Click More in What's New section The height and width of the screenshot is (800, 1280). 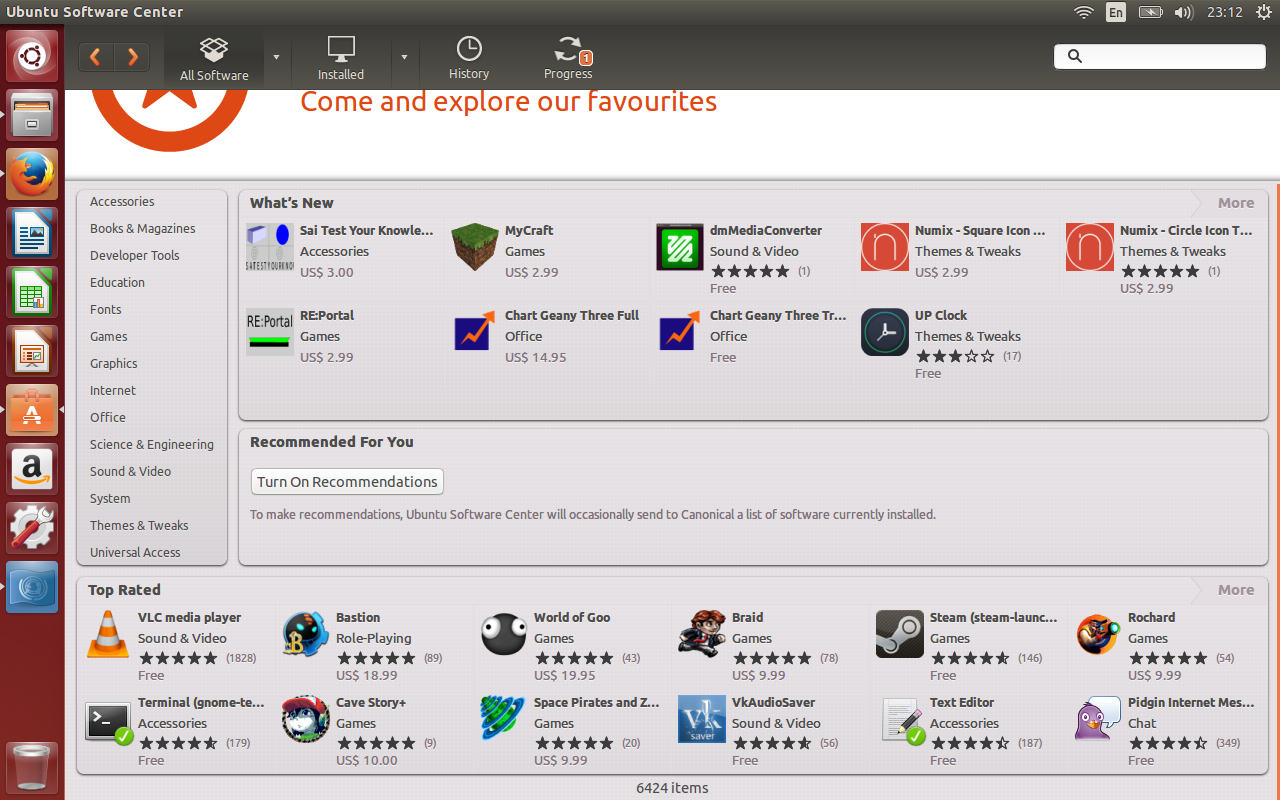(1235, 203)
